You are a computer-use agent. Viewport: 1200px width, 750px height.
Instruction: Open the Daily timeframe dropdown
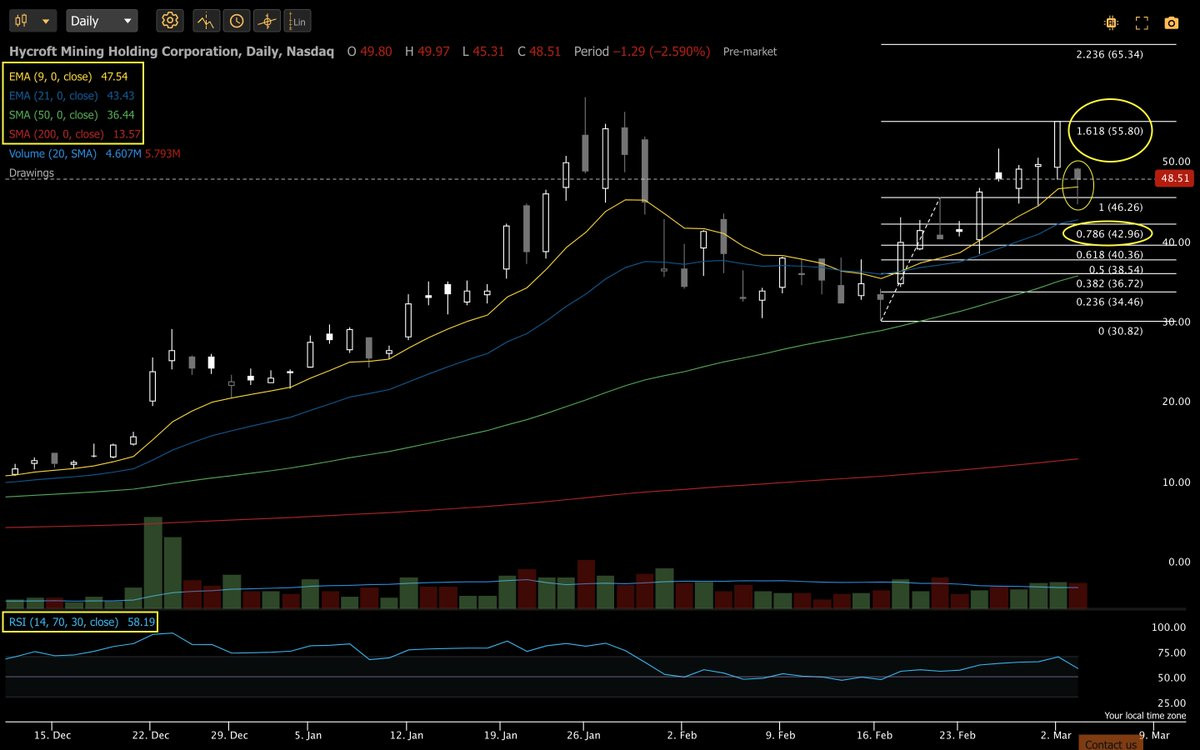click(x=102, y=20)
